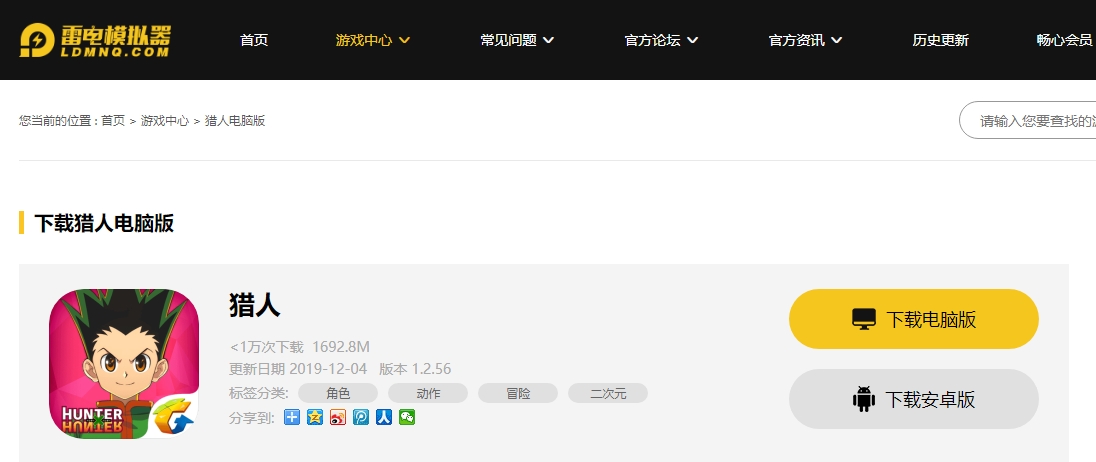
Task: Click the <1万次下载 text
Action: 266,347
